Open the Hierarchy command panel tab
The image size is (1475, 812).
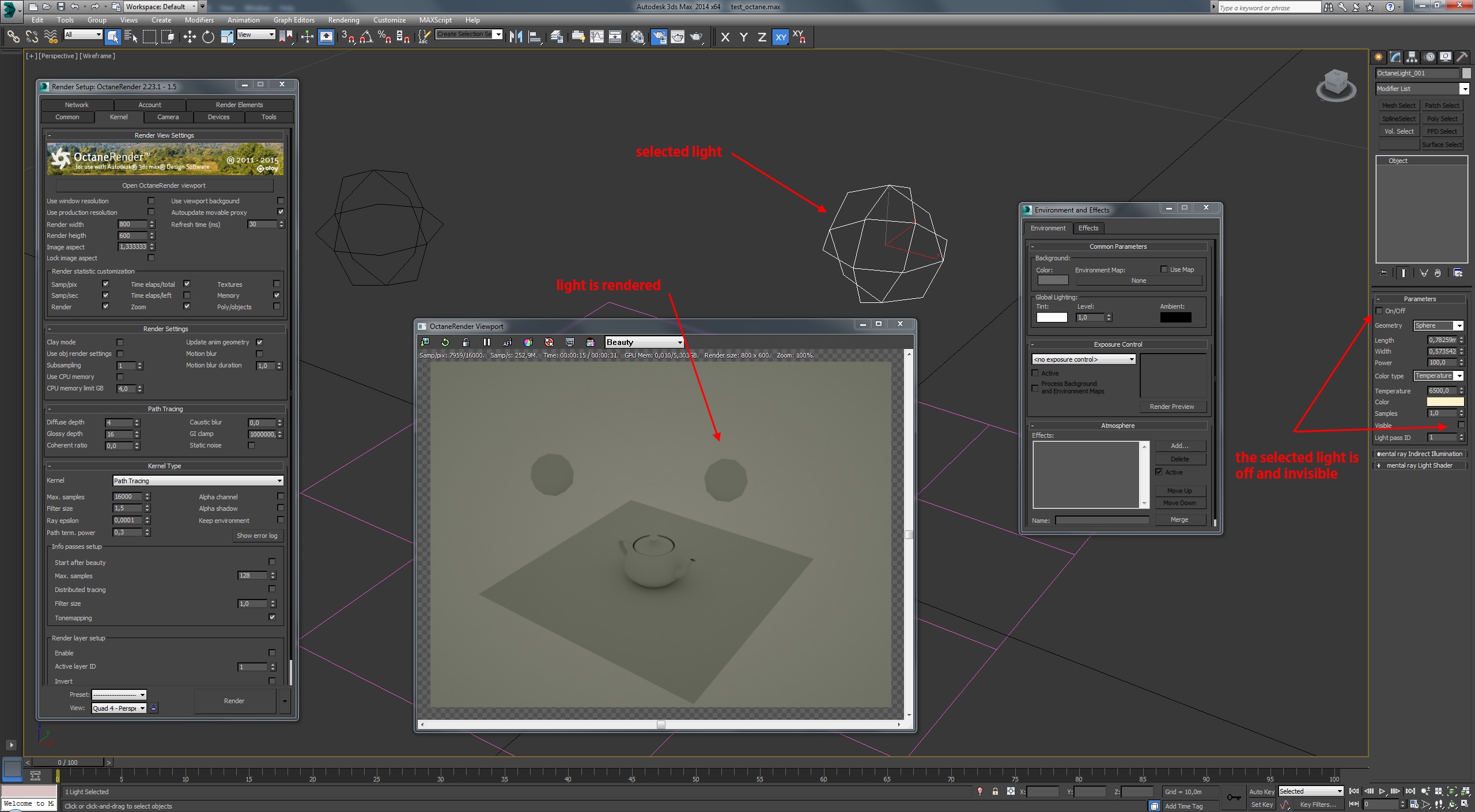(x=1412, y=57)
